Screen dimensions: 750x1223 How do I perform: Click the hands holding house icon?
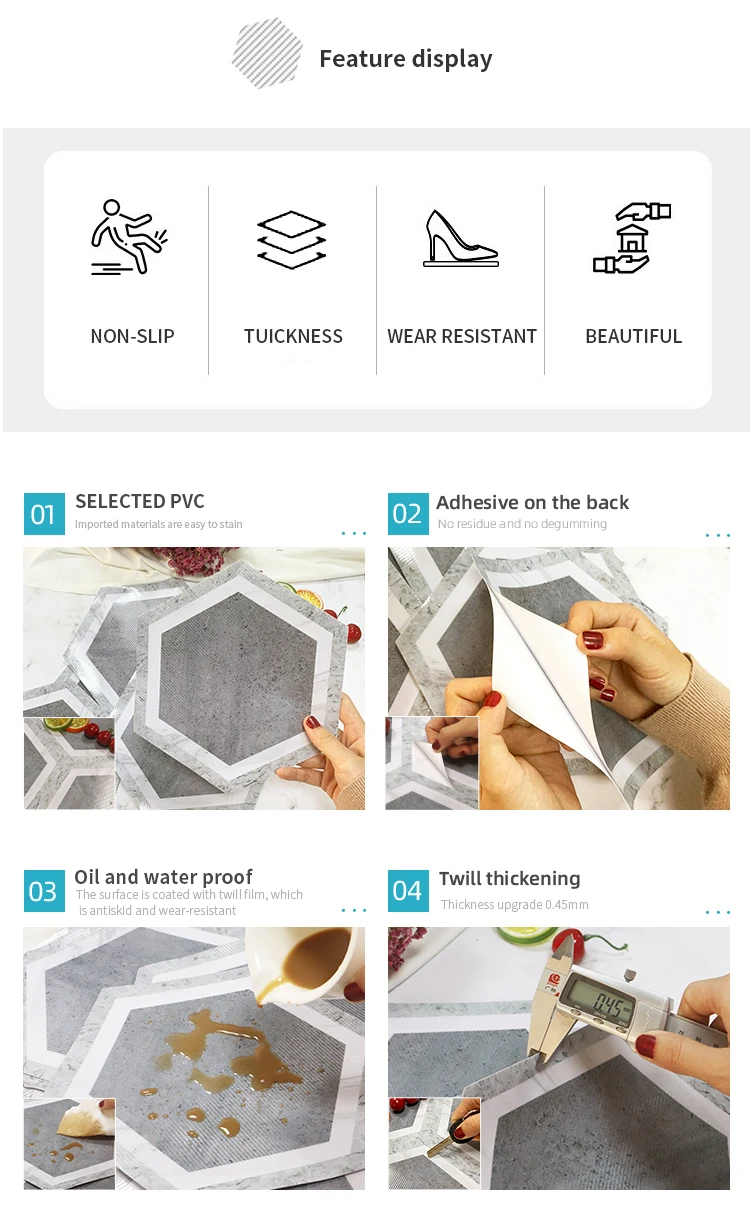coord(631,238)
